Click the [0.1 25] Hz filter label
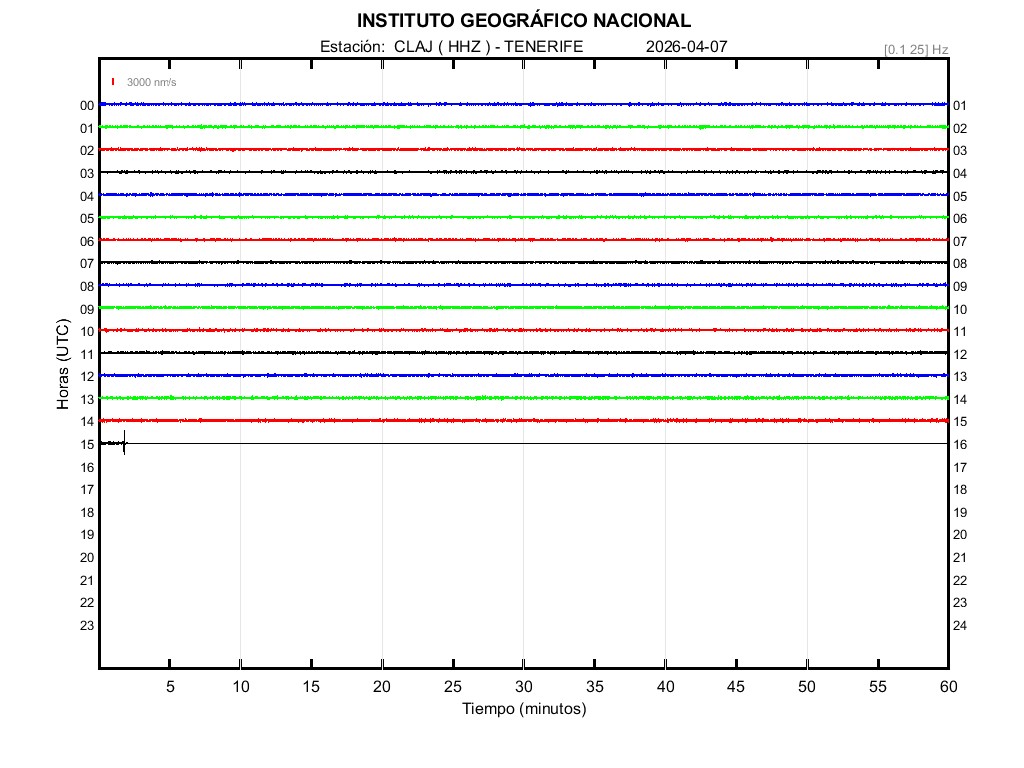 click(x=915, y=49)
